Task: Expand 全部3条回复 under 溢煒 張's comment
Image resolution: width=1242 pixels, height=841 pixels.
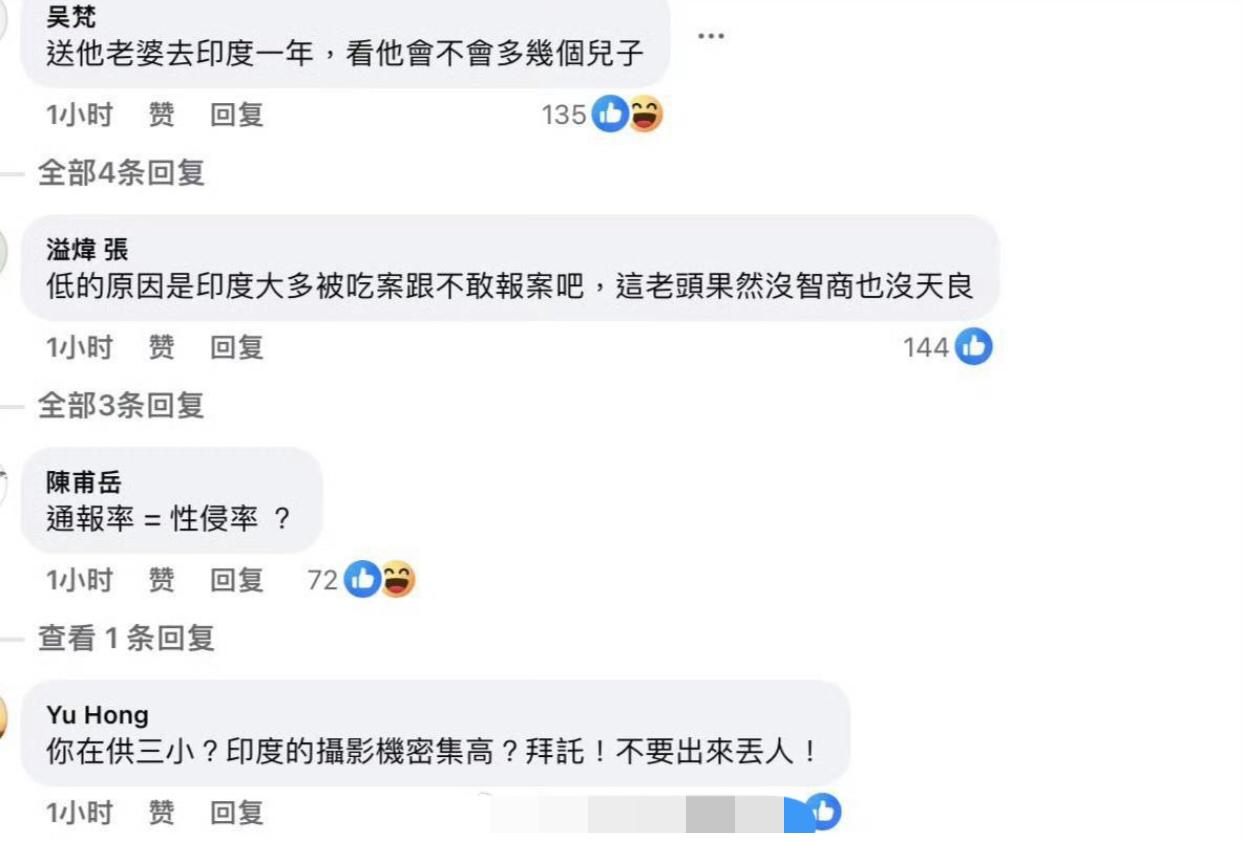Action: (121, 405)
